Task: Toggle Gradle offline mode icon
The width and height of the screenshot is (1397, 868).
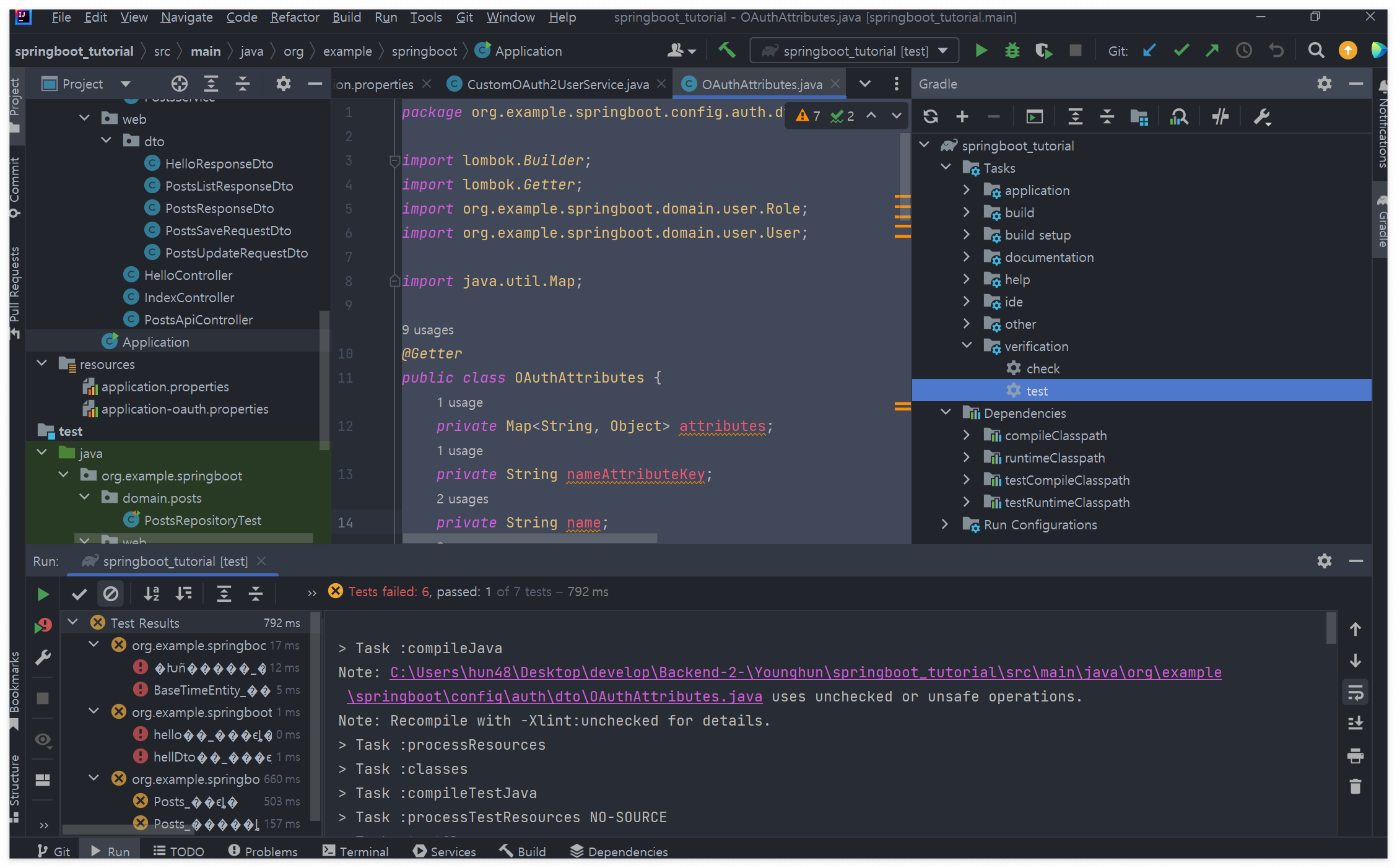Action: 1220,116
